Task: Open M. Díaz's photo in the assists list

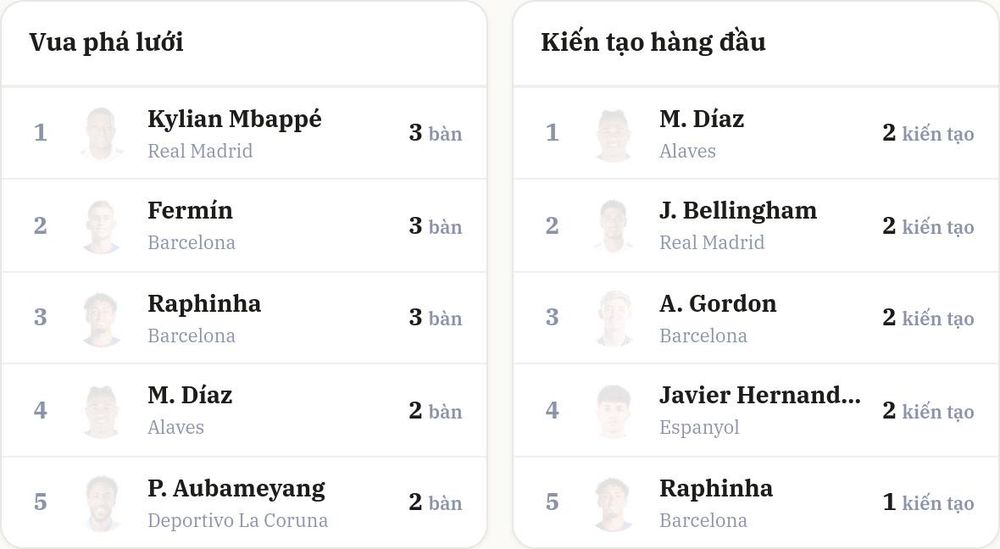Action: pos(614,133)
